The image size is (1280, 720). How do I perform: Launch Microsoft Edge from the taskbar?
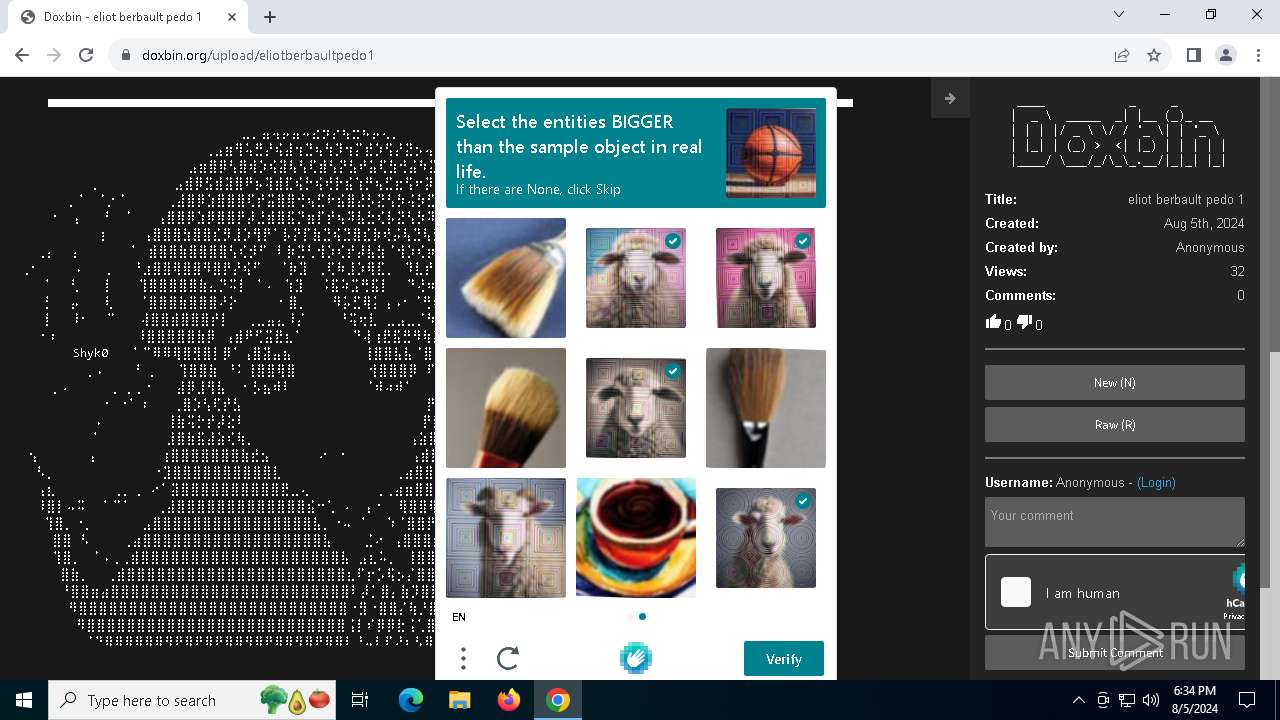(411, 700)
